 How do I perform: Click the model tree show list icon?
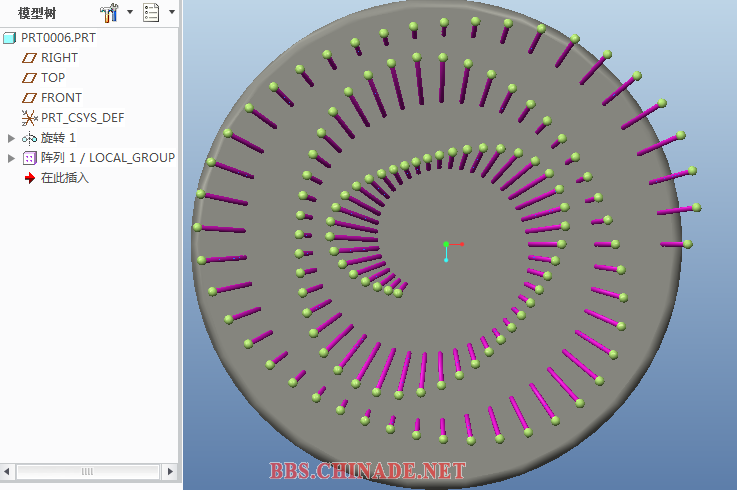click(151, 13)
